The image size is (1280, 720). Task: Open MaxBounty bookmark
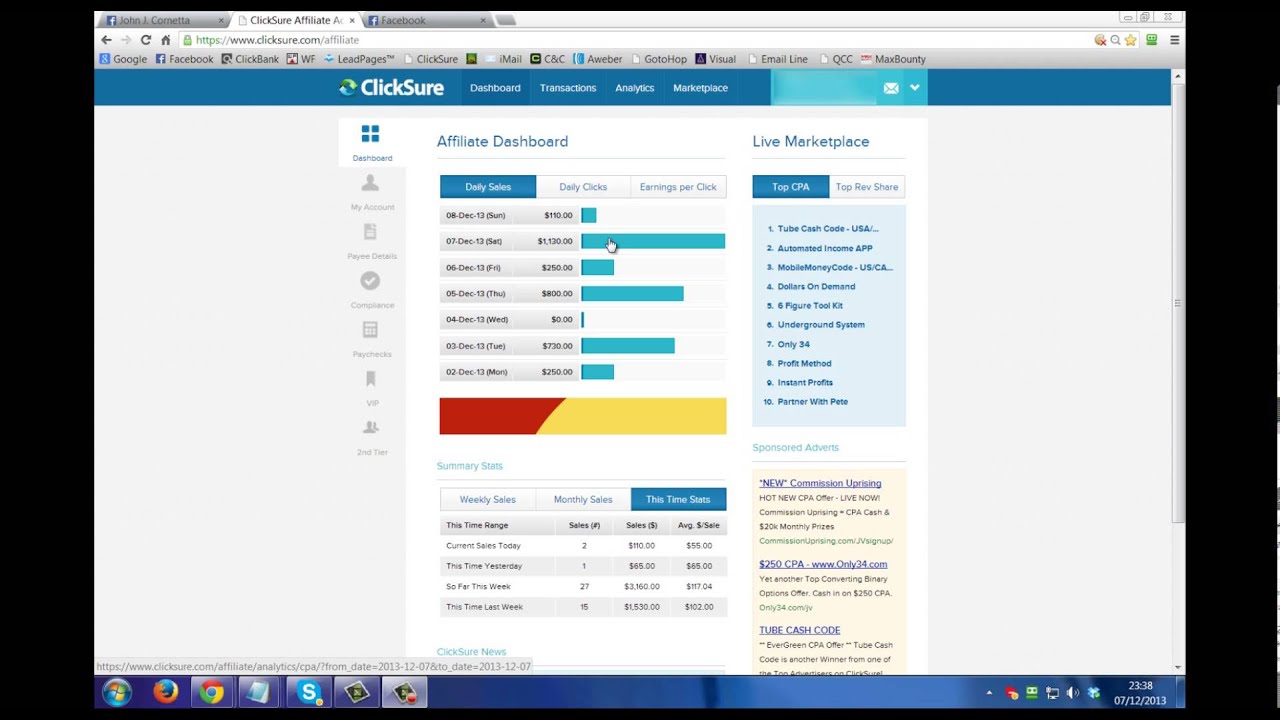click(893, 59)
